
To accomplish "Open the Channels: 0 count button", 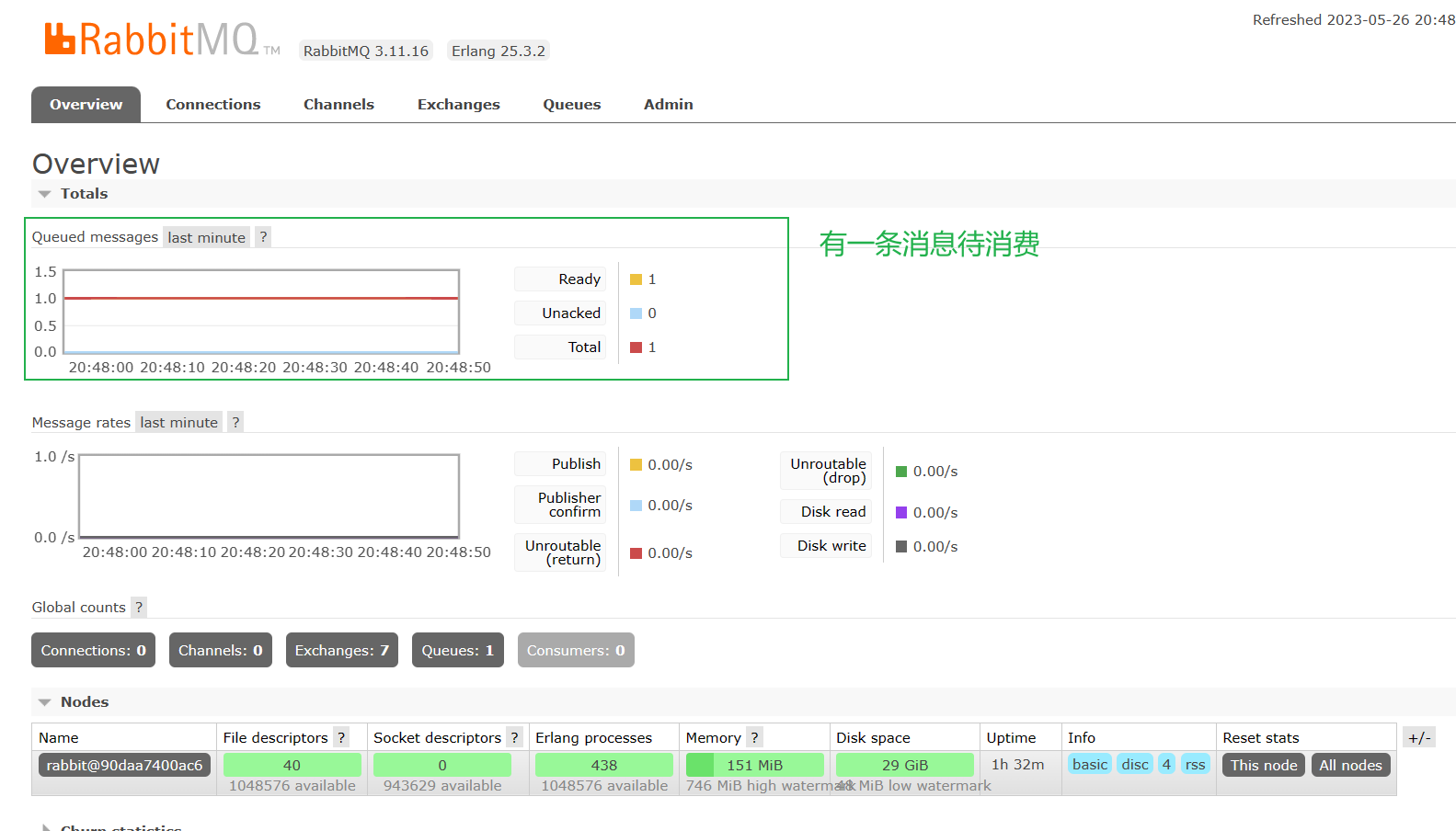I will (221, 651).
